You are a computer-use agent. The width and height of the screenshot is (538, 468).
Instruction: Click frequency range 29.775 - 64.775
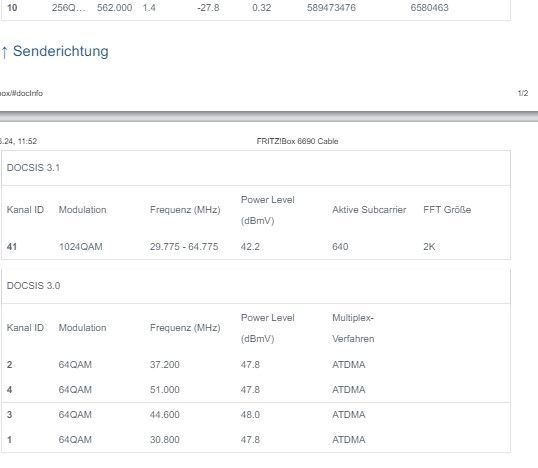click(184, 247)
